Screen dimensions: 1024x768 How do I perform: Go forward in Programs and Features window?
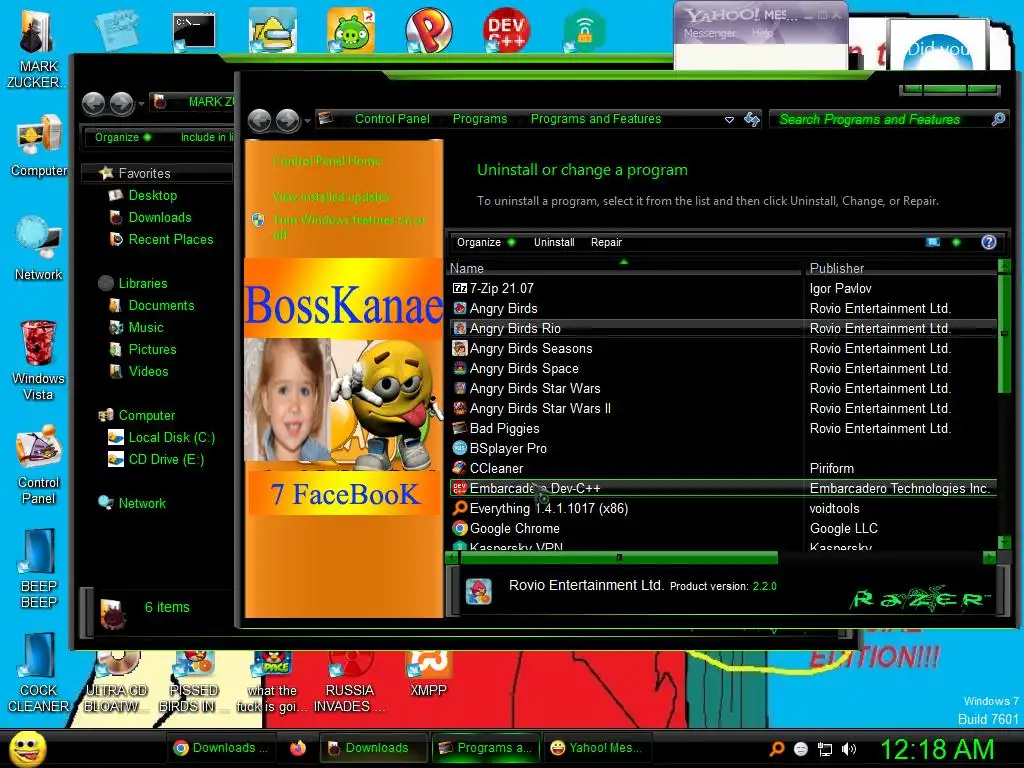[287, 120]
